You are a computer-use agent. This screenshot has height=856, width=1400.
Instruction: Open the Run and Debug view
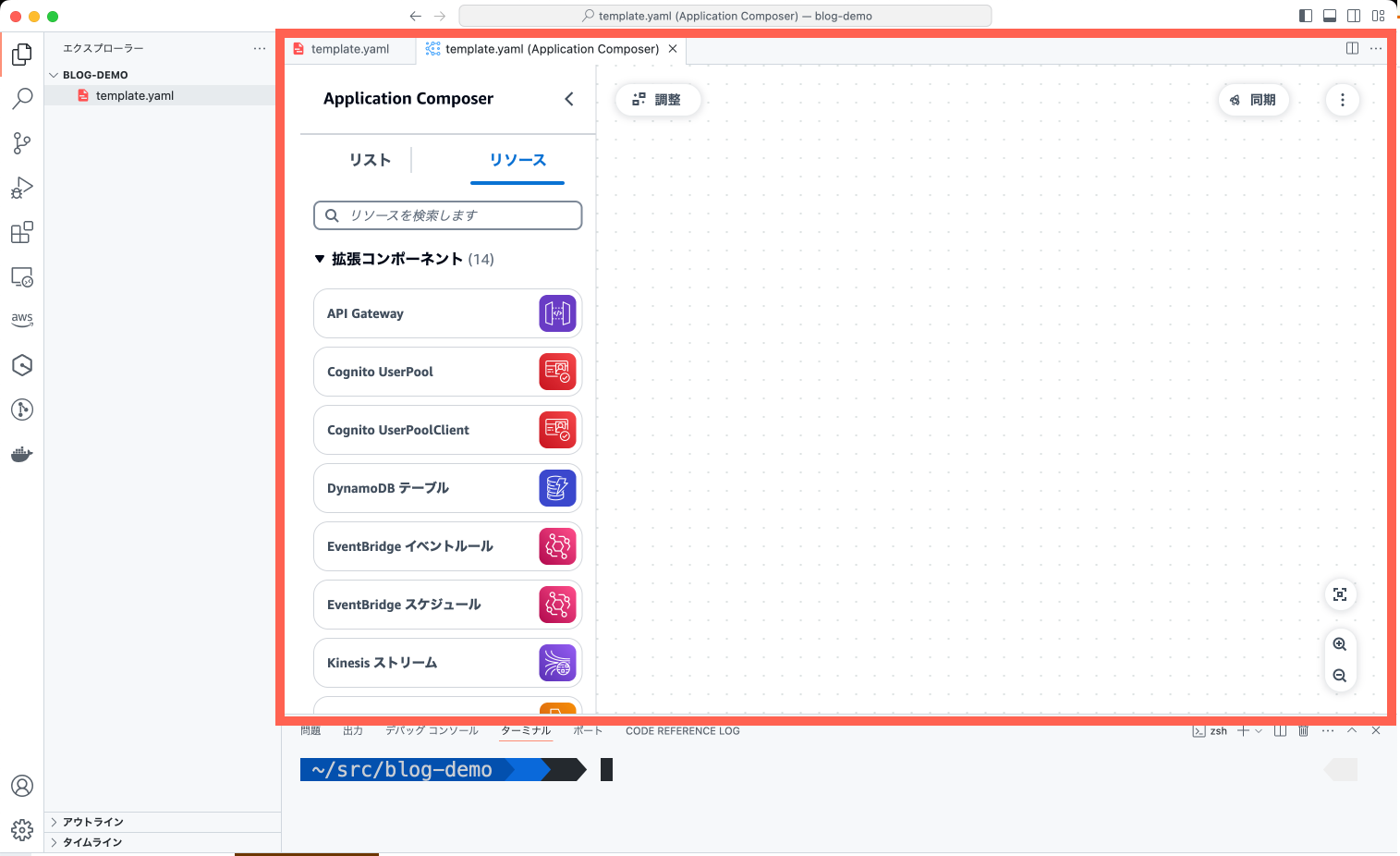[x=22, y=188]
